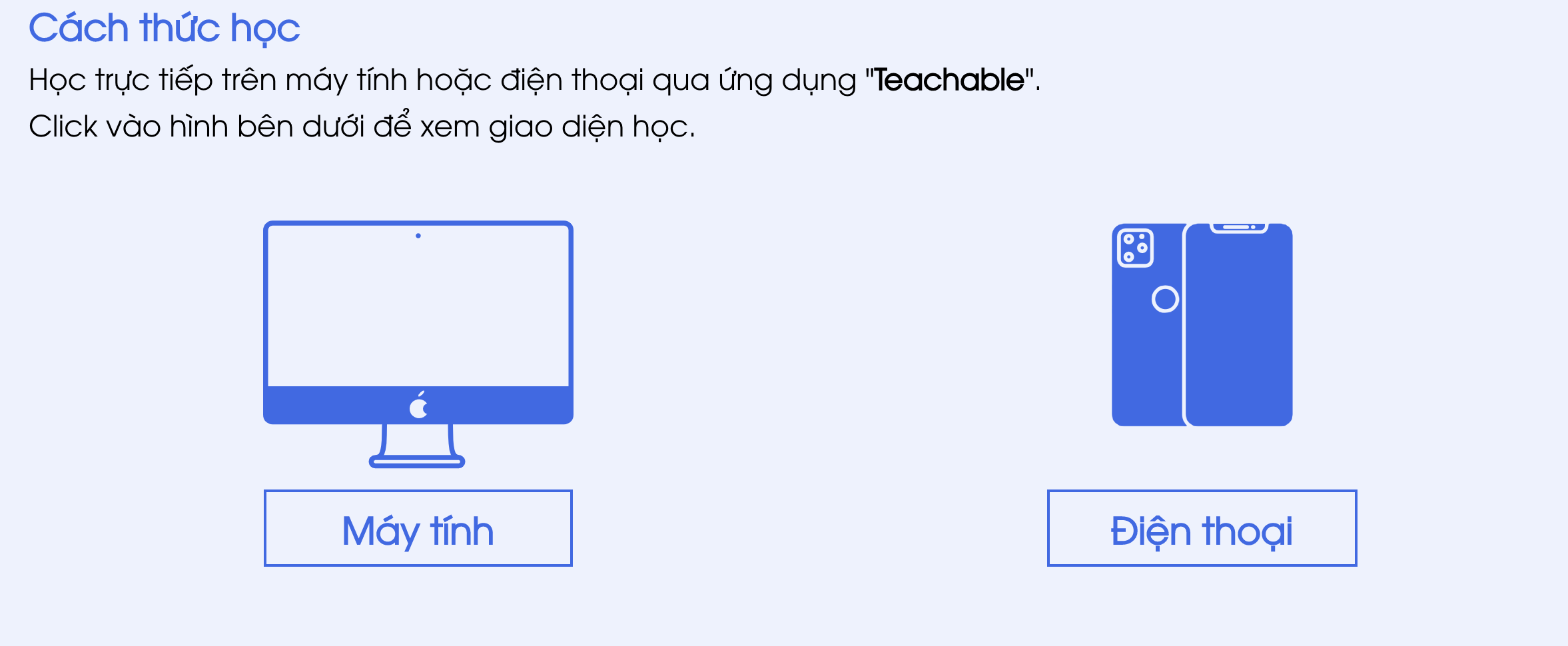Open the Máy tính interface preview

coord(418,528)
